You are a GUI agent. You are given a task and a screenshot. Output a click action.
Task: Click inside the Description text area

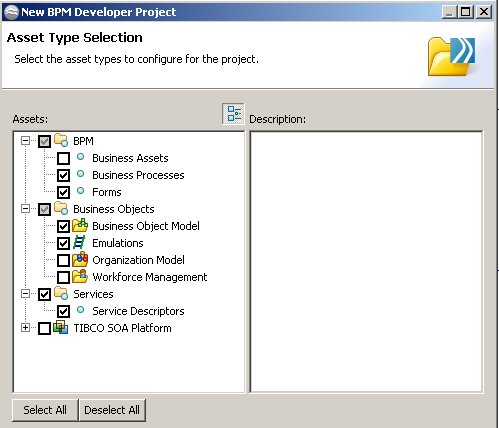pos(366,262)
